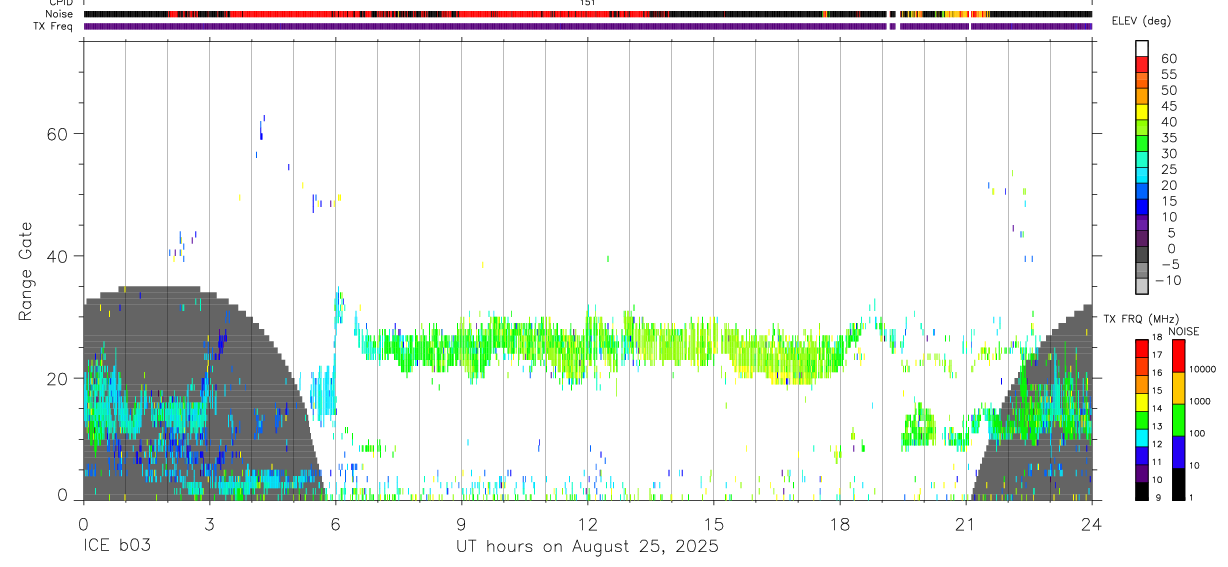
Task: Click 'UT hours on August 25, 2025' axis title
Action: 587,547
